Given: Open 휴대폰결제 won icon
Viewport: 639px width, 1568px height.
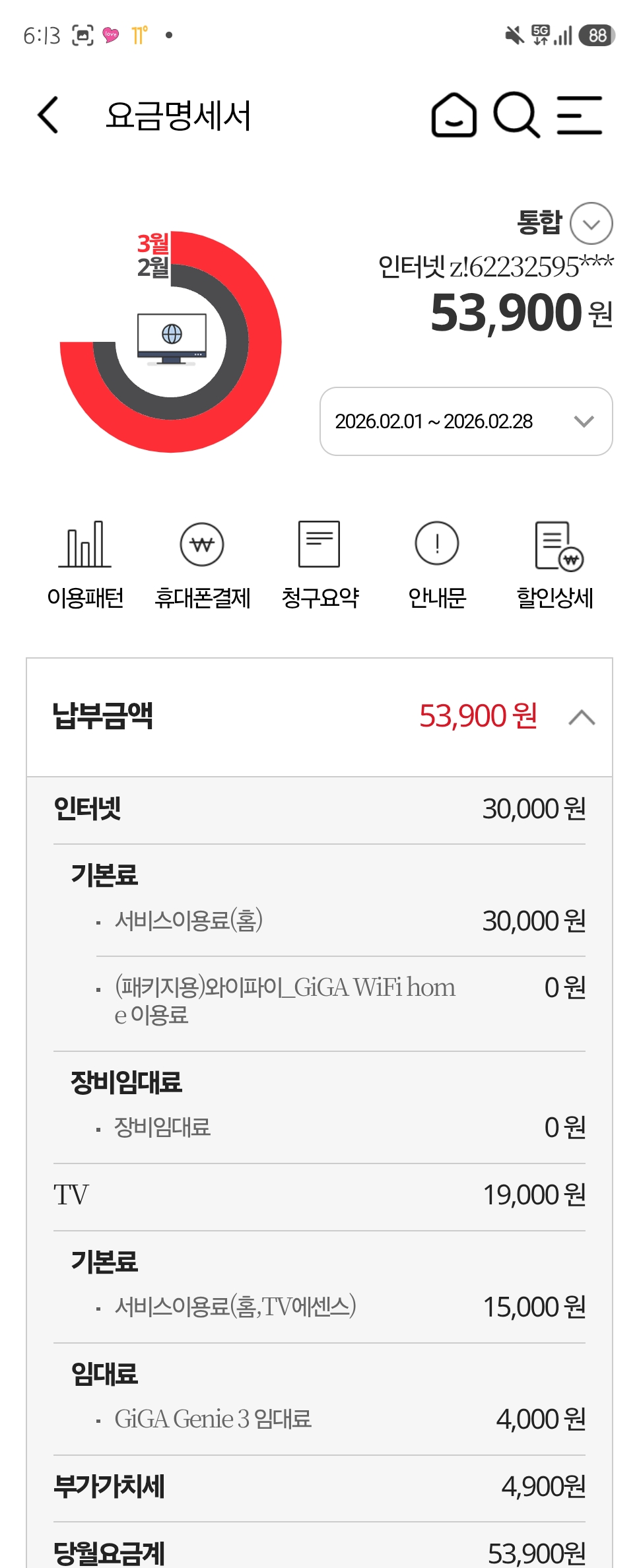Looking at the screenshot, I should point(202,544).
